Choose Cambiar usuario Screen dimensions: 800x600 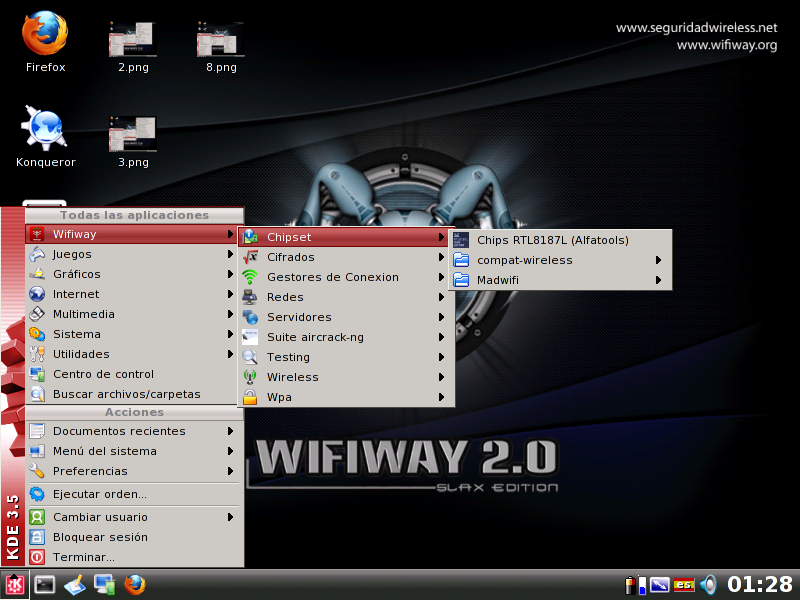[132, 517]
